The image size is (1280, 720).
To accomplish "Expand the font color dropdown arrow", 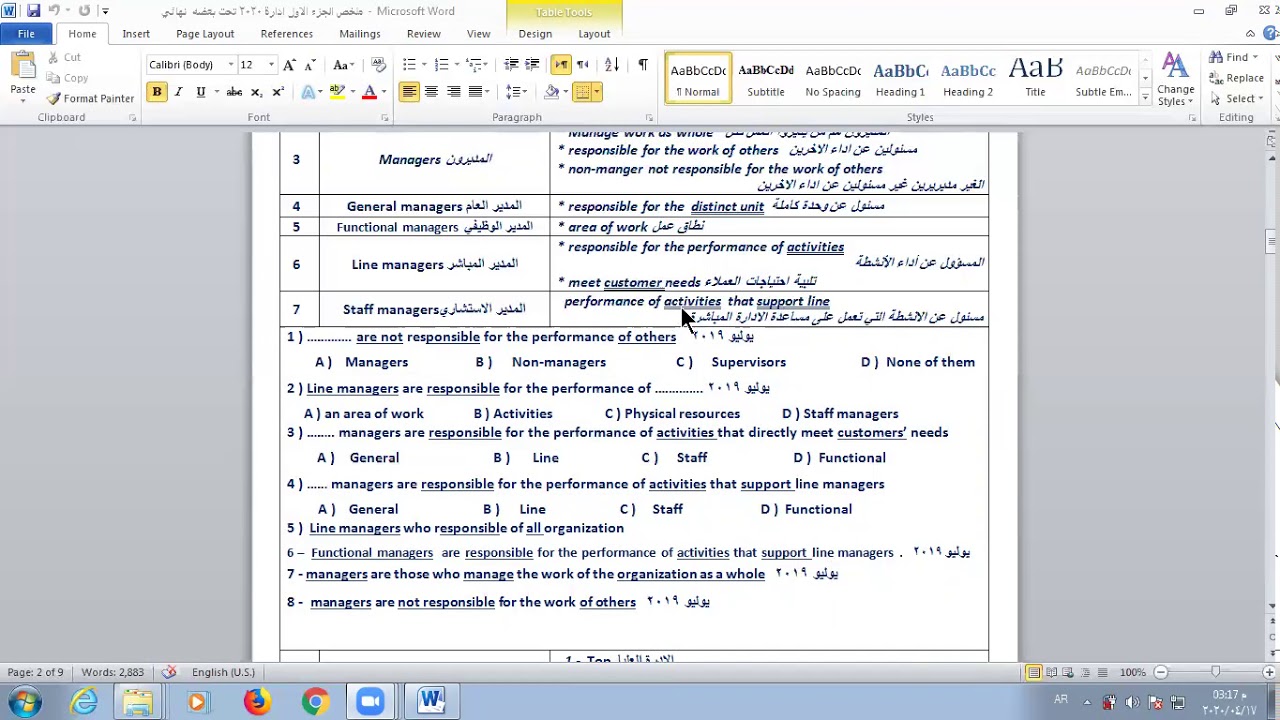I will [x=385, y=92].
